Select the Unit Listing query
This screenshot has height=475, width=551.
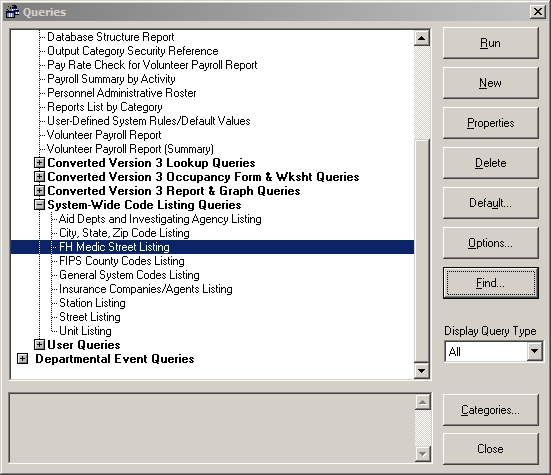click(x=85, y=331)
